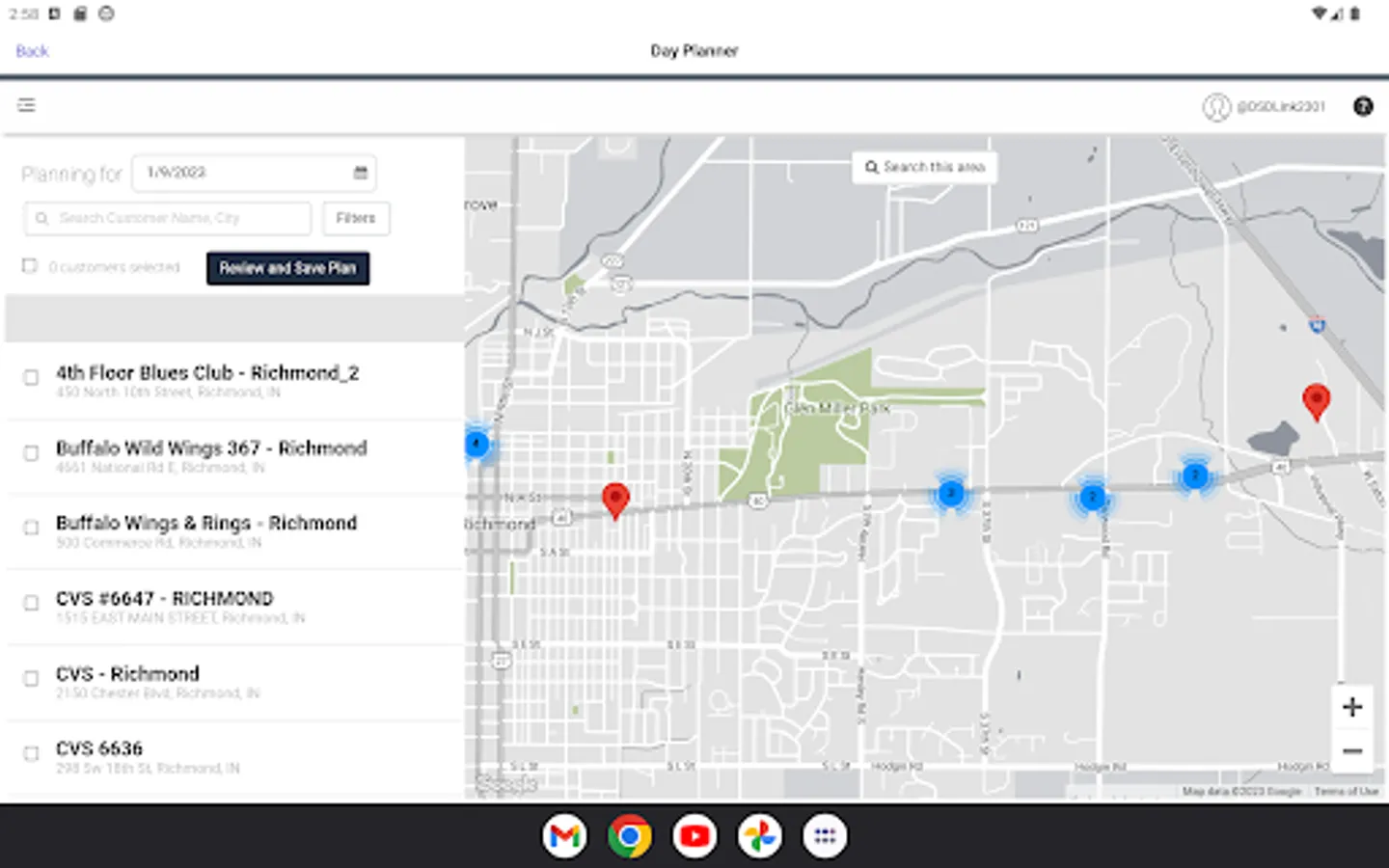Screen dimensions: 1389x868
Task: Click the 'CVS - Richmond' customer name
Action: [x=127, y=673]
